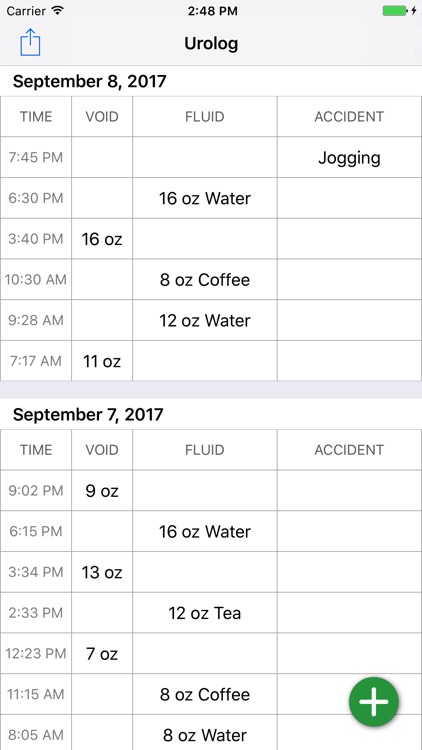The height and width of the screenshot is (750, 422).
Task: Open the 8 oz Coffee entry at 10:30 AM
Action: pyautogui.click(x=205, y=279)
